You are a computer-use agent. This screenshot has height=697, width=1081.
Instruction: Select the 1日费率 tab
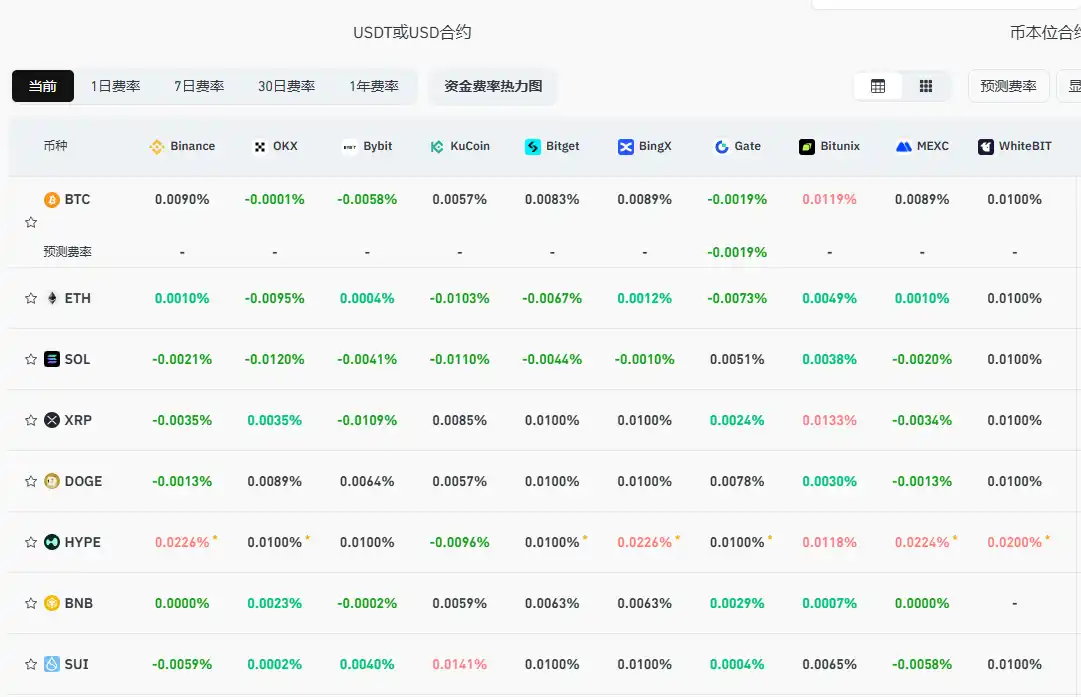[115, 86]
